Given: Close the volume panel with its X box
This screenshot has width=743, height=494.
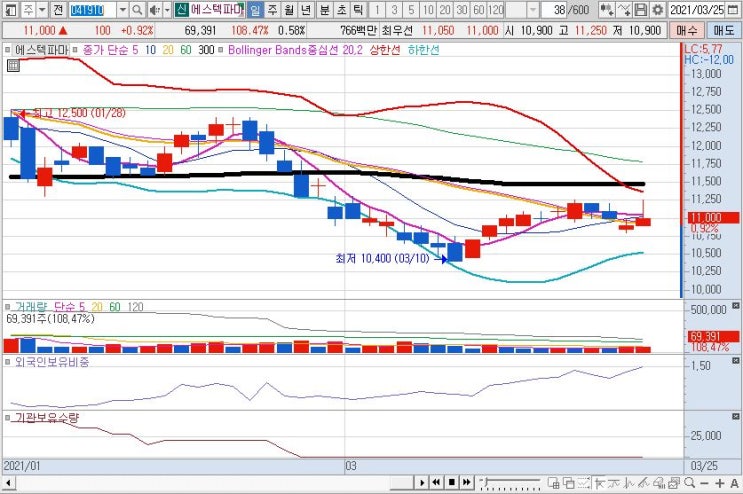Looking at the screenshot, I should pyautogui.click(x=735, y=305).
